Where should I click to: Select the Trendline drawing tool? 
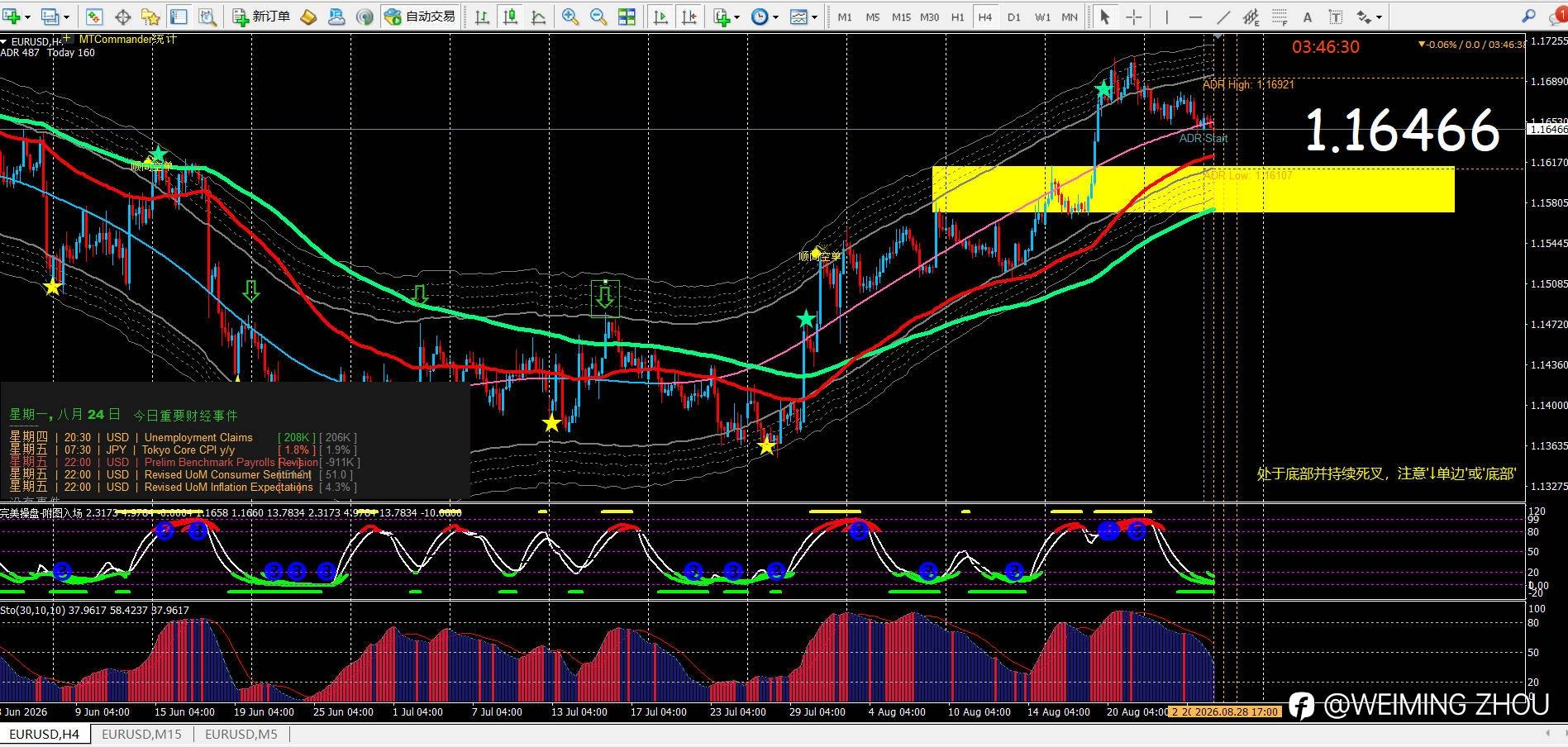click(1224, 17)
